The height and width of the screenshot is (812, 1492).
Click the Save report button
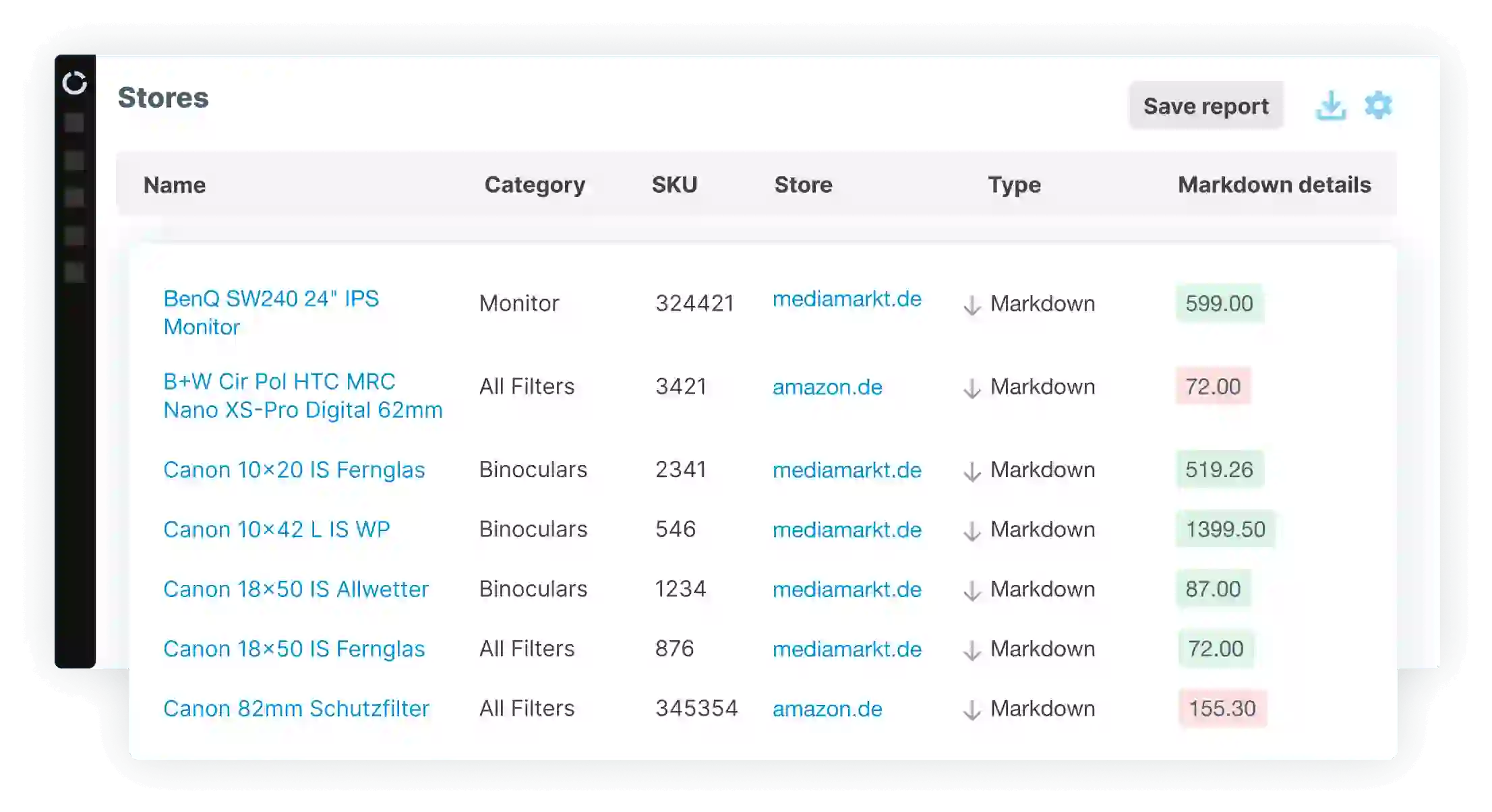1206,106
